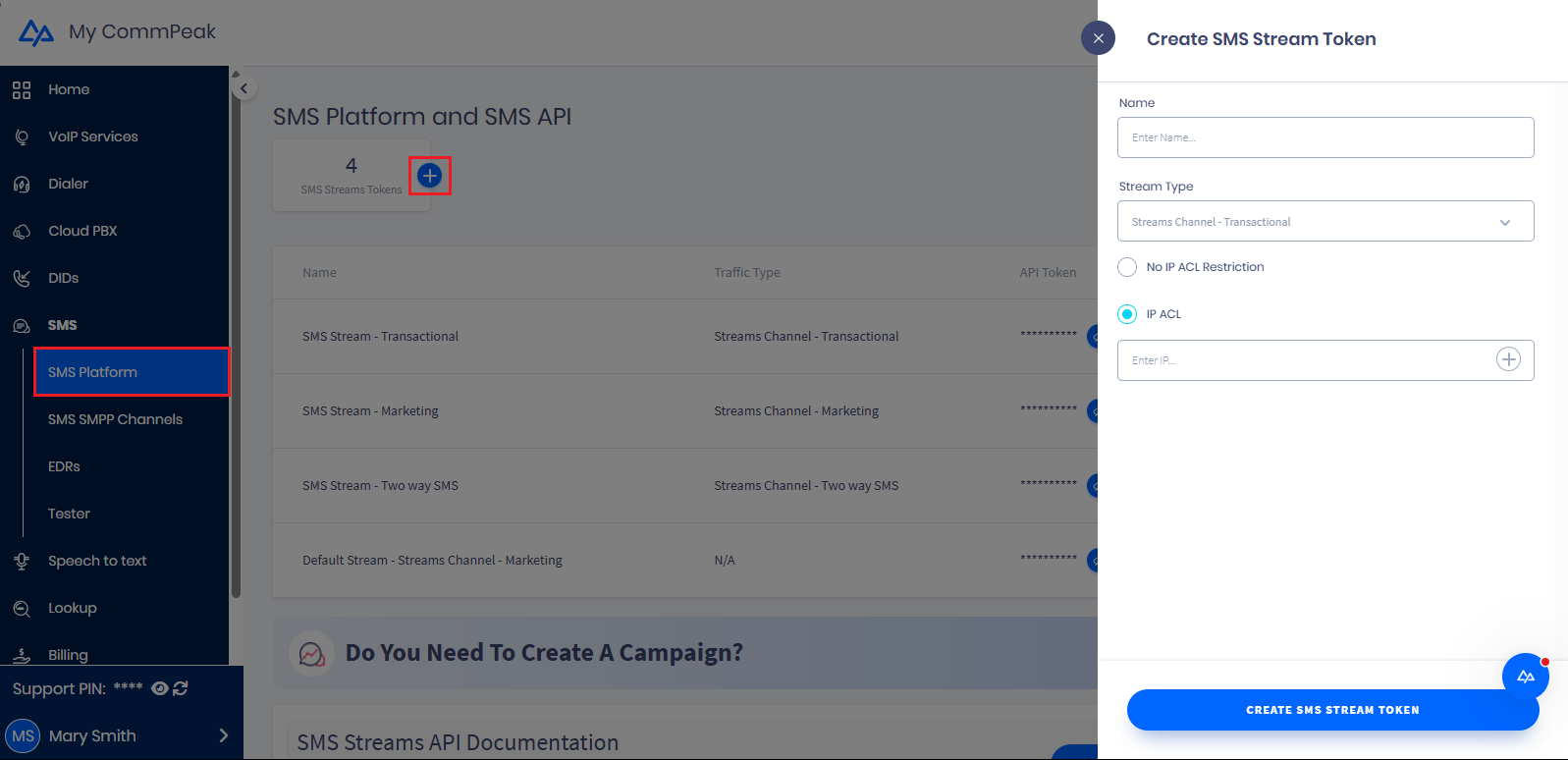The image size is (1568, 760).
Task: Open the CommPeak chat widget
Action: pyautogui.click(x=1526, y=677)
